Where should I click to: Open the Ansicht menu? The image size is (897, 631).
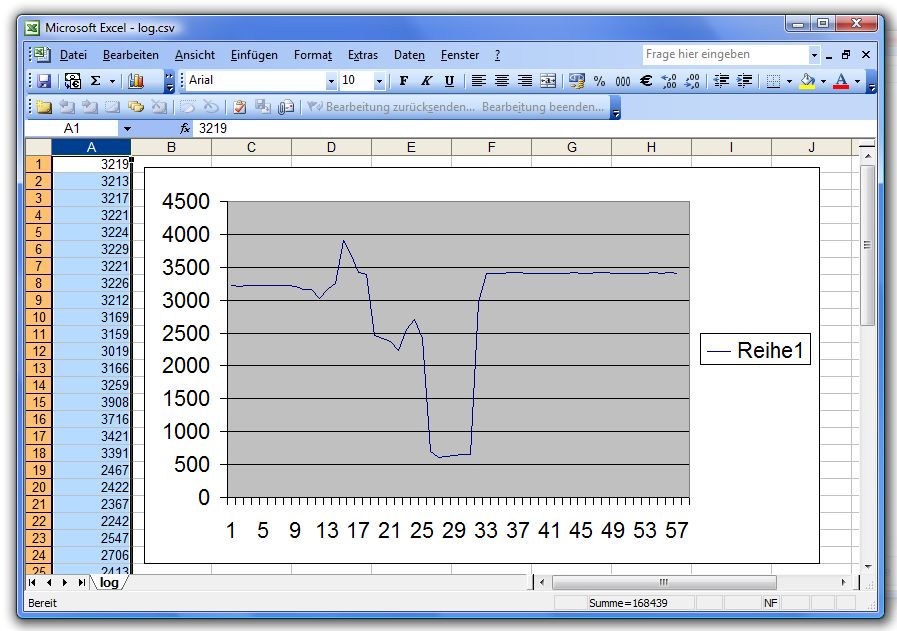coord(195,55)
